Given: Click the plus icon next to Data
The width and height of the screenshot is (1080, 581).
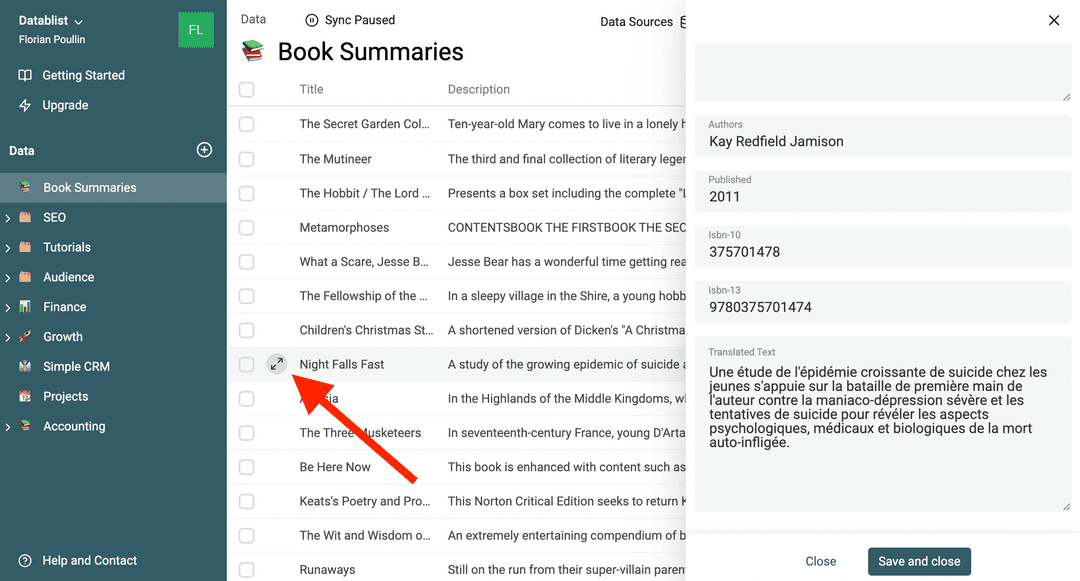Looking at the screenshot, I should (x=204, y=150).
